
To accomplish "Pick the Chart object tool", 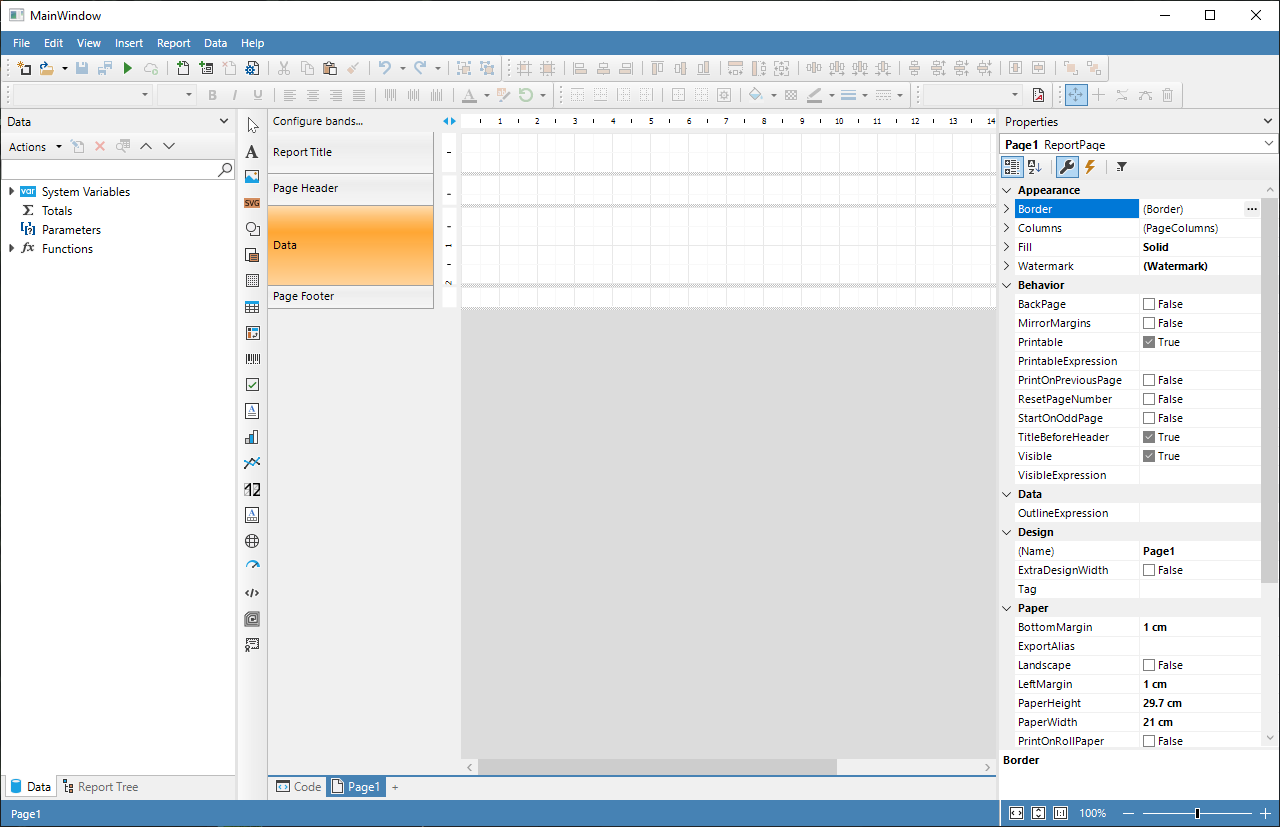I will pyautogui.click(x=252, y=437).
